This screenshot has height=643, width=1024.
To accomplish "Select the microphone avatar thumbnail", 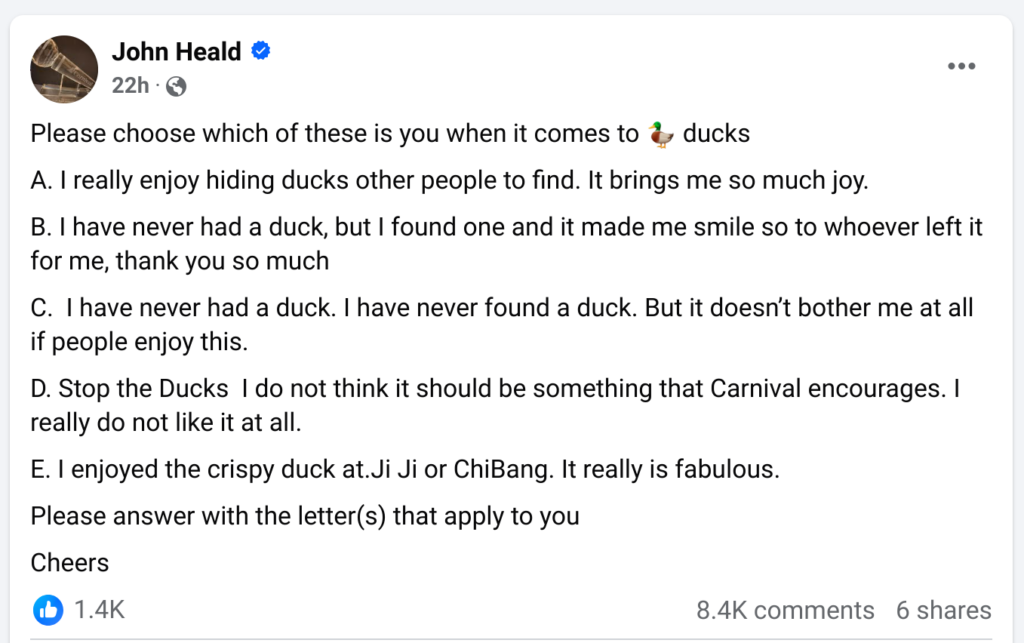I will click(x=64, y=69).
